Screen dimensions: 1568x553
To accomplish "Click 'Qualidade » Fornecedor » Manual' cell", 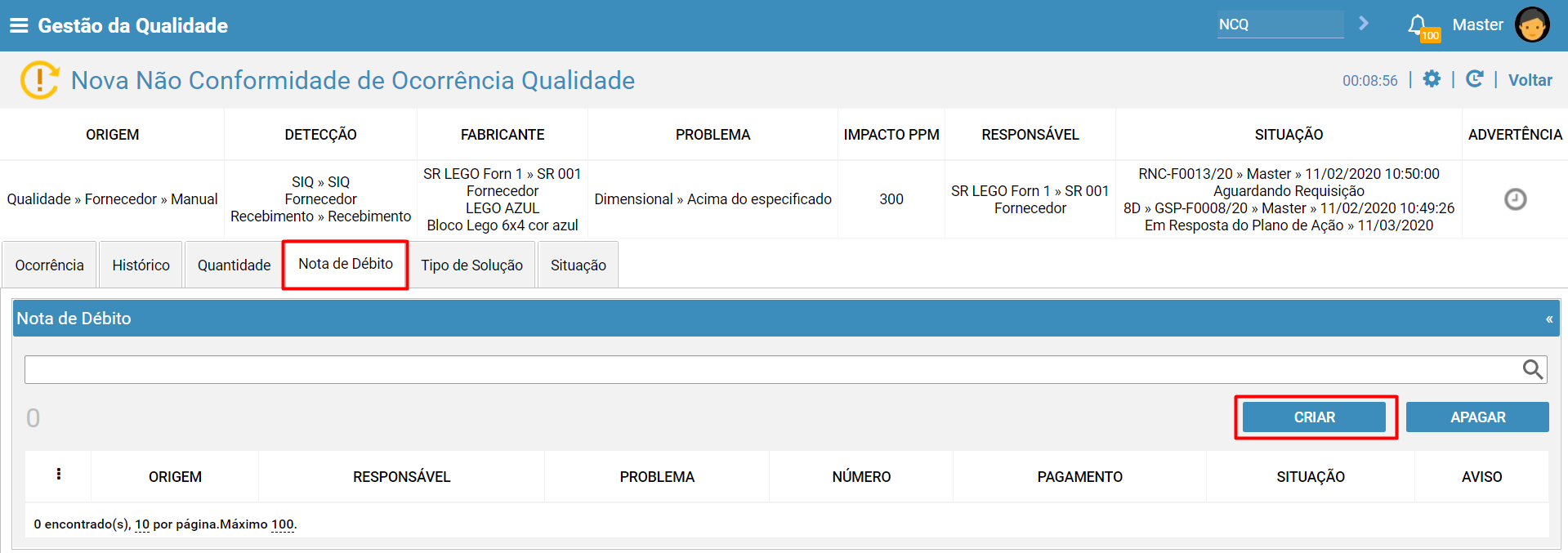I will (x=112, y=199).
